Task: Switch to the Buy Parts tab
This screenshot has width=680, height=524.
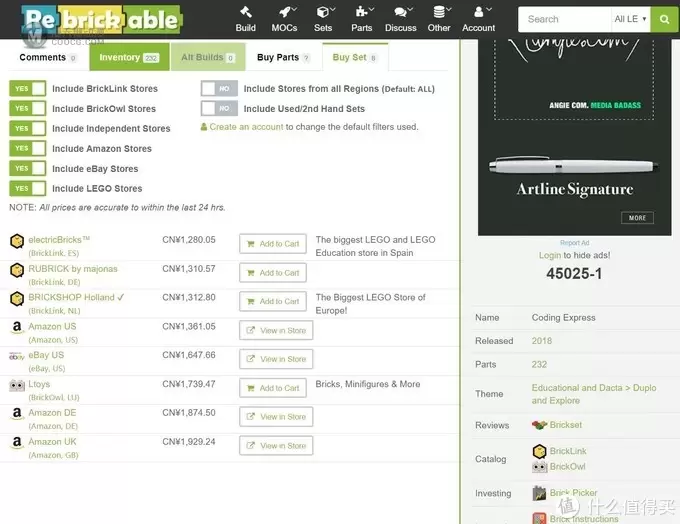Action: [284, 57]
